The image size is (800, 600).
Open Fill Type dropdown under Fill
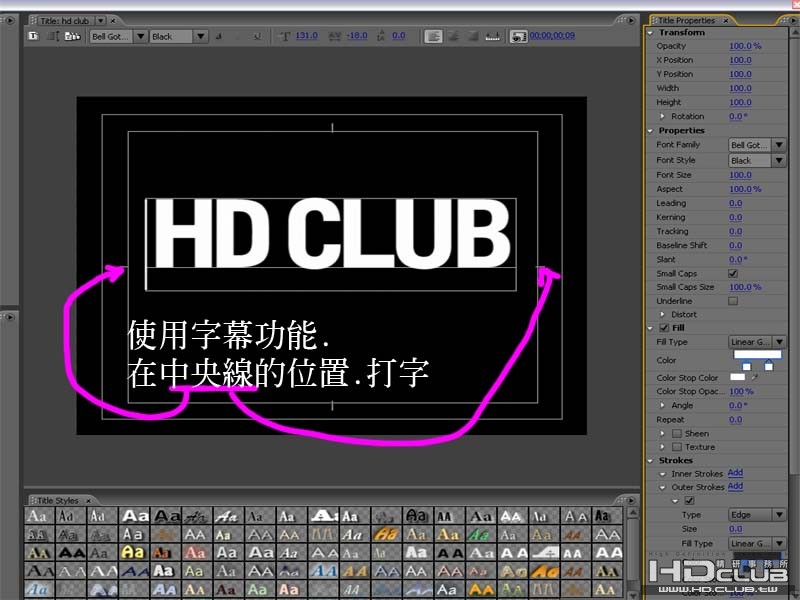757,342
